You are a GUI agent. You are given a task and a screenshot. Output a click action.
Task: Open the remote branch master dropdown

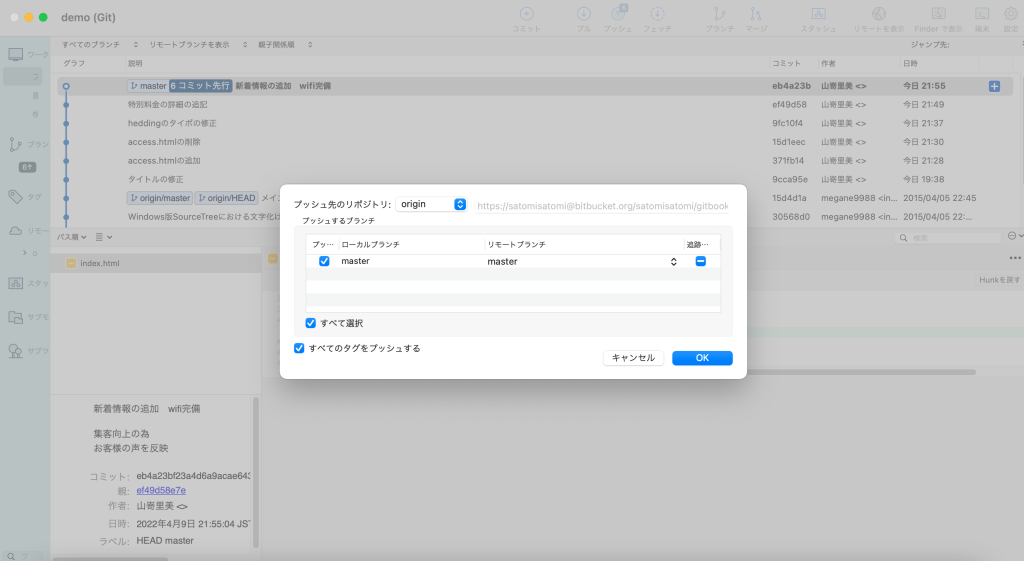(x=581, y=261)
